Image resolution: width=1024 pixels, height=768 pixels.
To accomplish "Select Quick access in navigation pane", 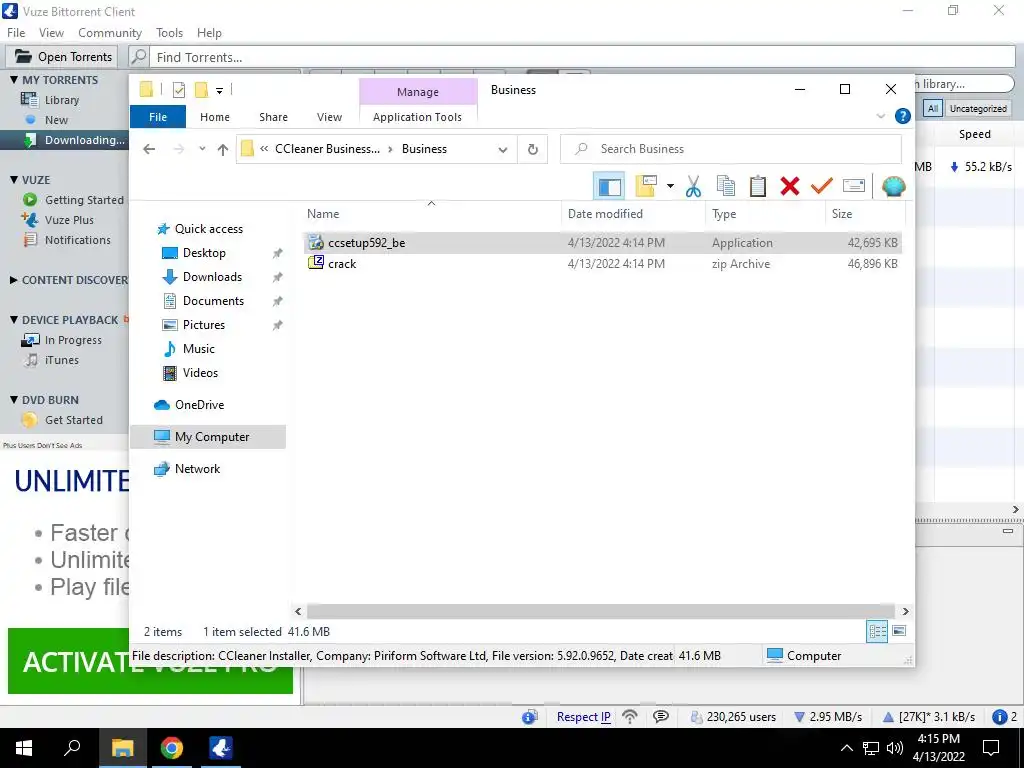I will (208, 229).
